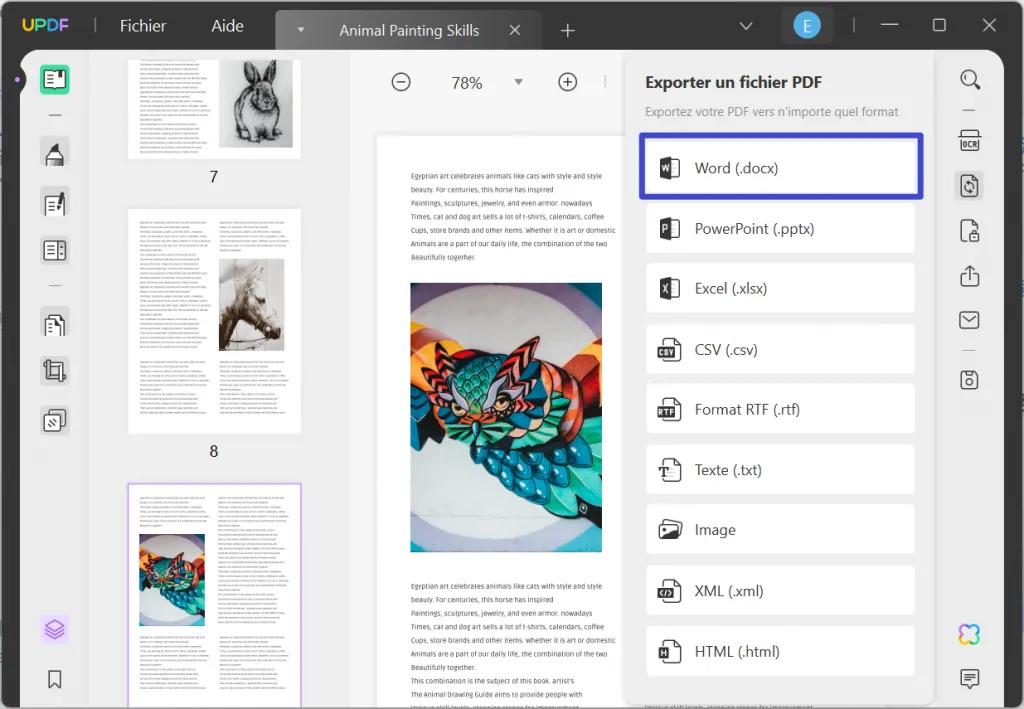Open the Bookmark panel
This screenshot has height=709, width=1024.
click(x=54, y=679)
